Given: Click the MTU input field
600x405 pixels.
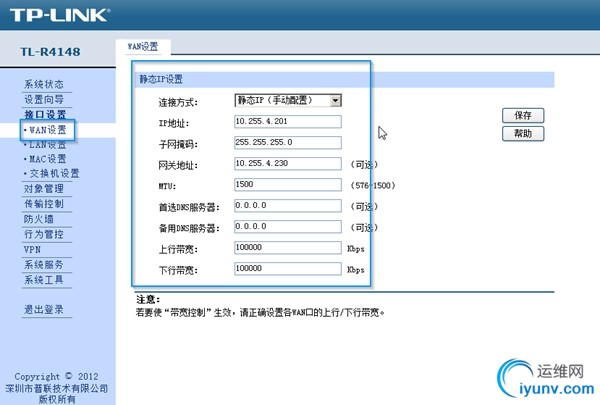Looking at the screenshot, I should [288, 185].
